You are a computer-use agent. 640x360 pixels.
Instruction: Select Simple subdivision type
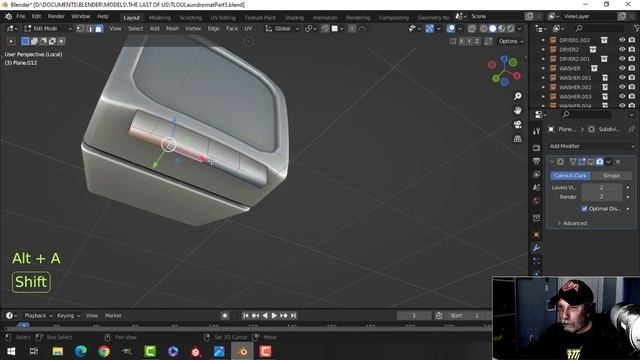[611, 176]
